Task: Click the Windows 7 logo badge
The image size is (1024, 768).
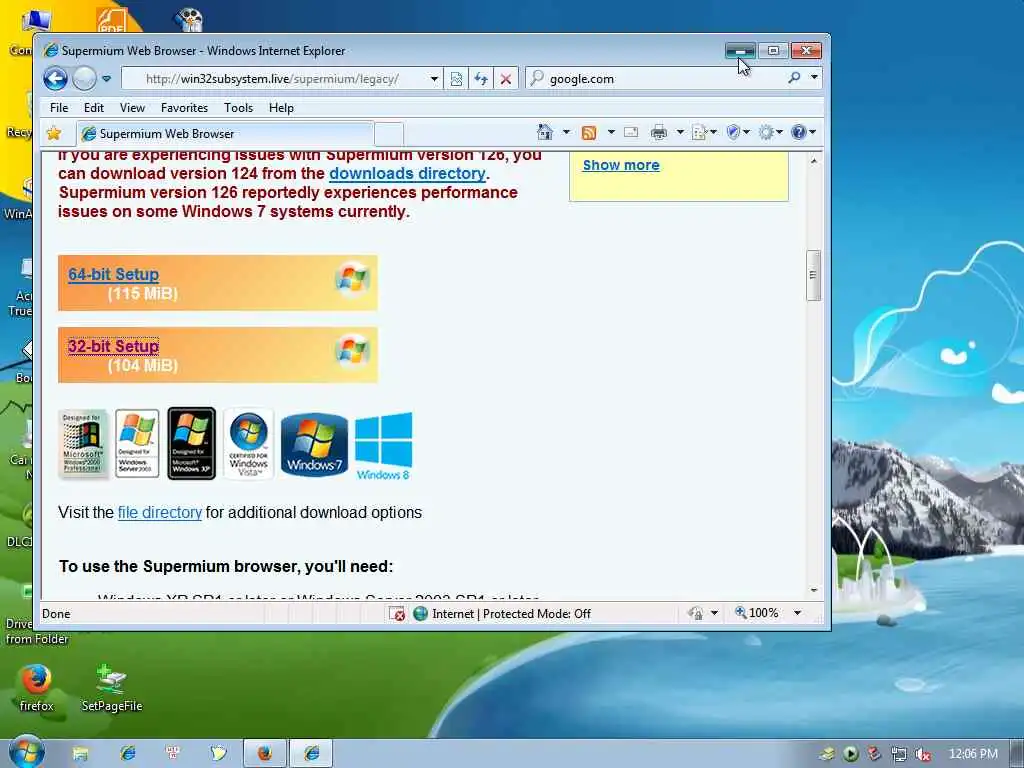Action: click(x=314, y=445)
